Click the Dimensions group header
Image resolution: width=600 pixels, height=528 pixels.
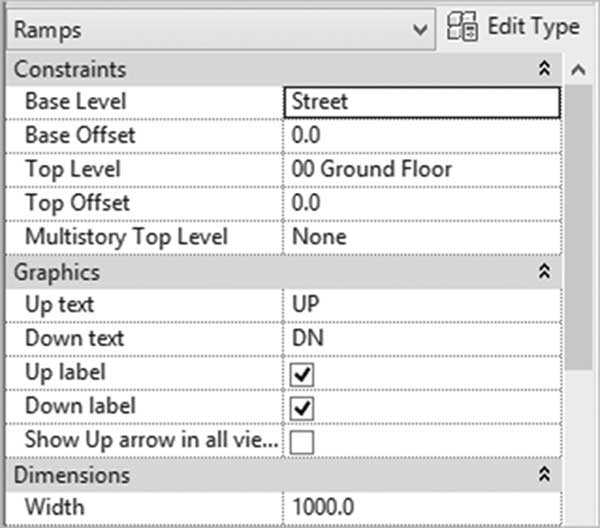(x=284, y=475)
